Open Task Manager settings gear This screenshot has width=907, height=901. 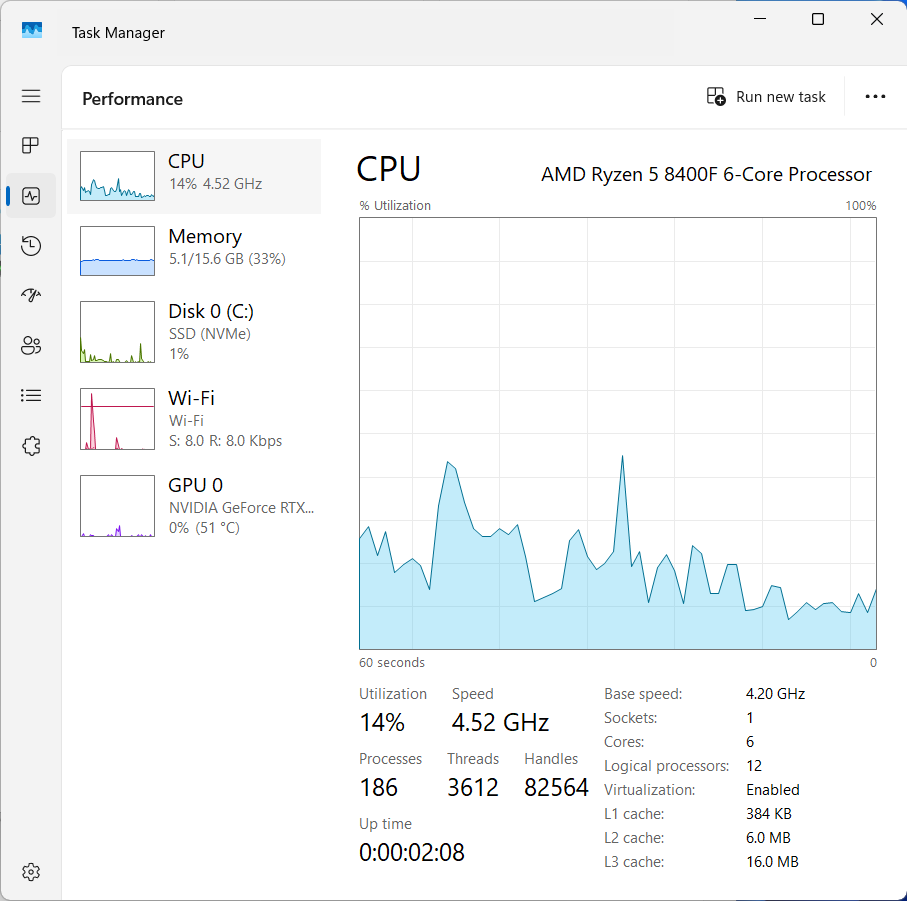[x=31, y=872]
